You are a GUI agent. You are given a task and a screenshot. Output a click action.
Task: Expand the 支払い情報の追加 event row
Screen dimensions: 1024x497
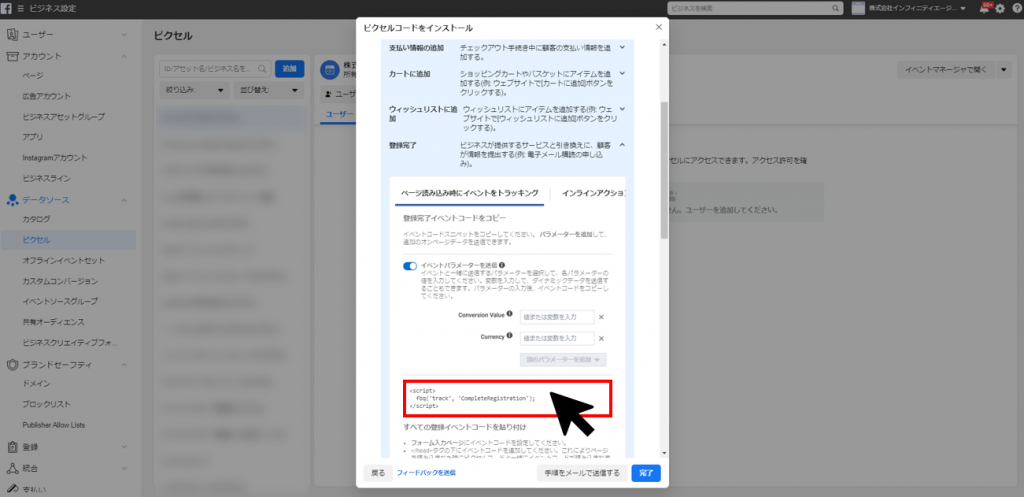pyautogui.click(x=622, y=47)
